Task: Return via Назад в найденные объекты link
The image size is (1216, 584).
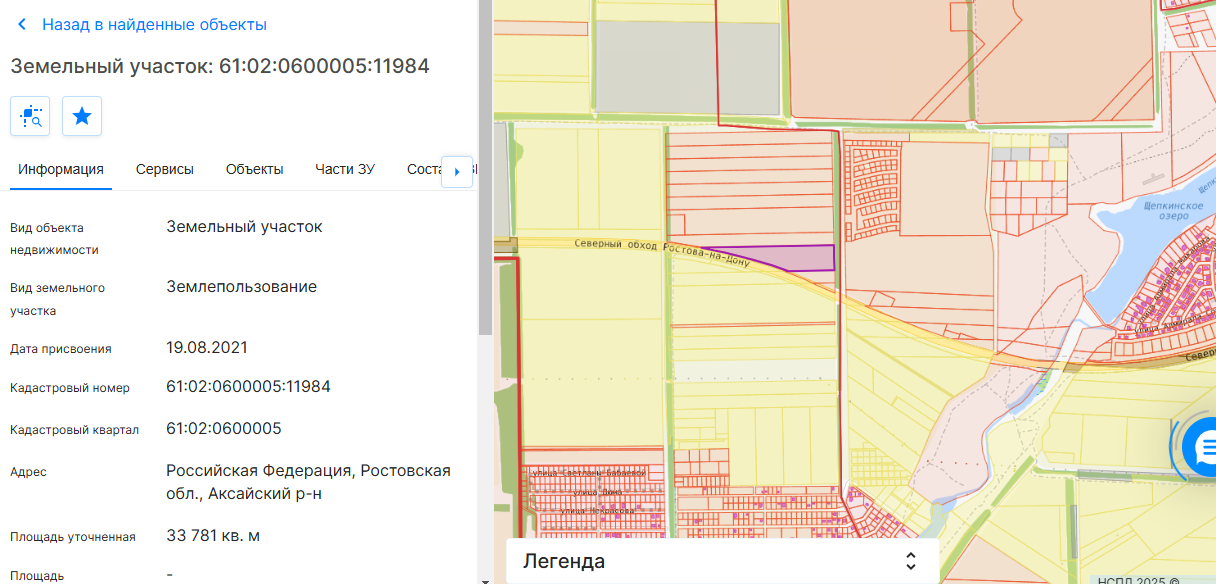Action: click(x=154, y=25)
